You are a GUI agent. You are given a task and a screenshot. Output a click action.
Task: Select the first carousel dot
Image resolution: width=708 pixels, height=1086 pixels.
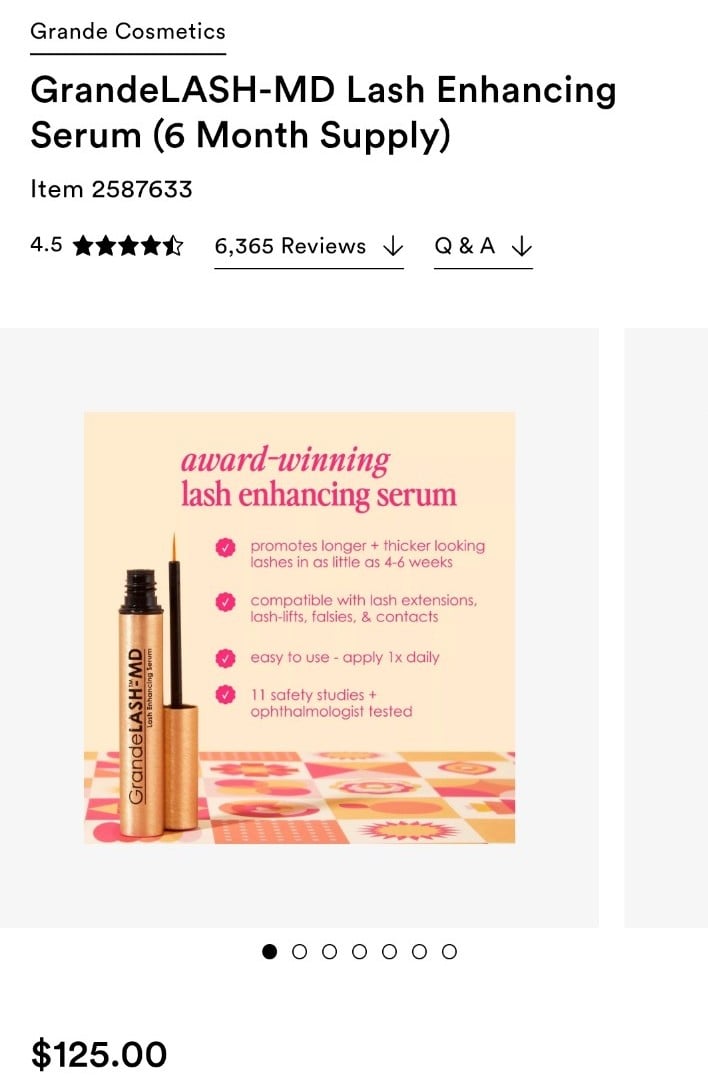(x=269, y=952)
